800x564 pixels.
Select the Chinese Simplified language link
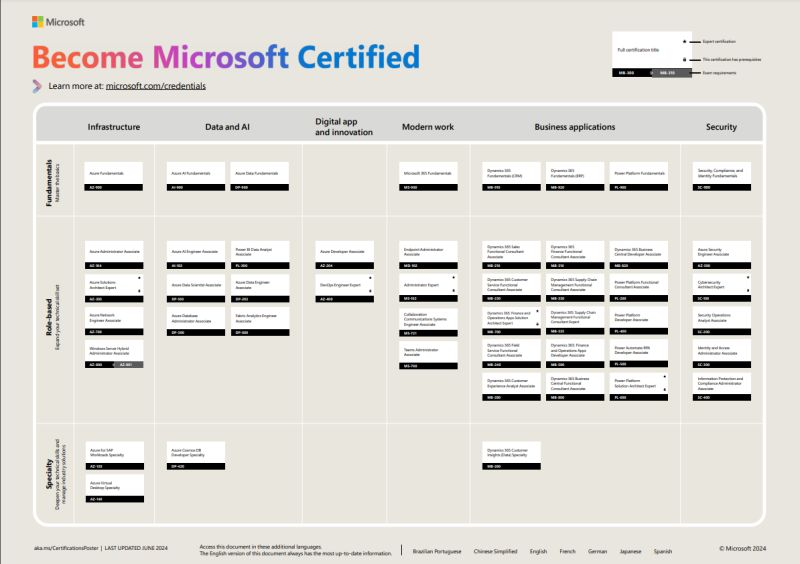(x=495, y=551)
